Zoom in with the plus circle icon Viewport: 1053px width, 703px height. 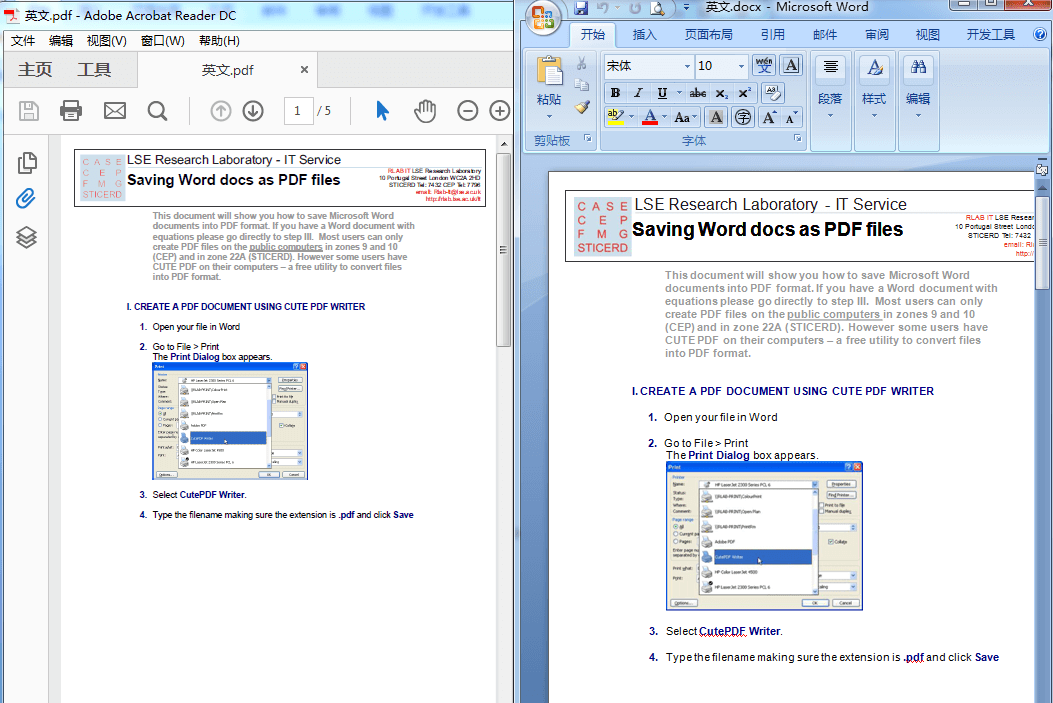click(x=500, y=111)
